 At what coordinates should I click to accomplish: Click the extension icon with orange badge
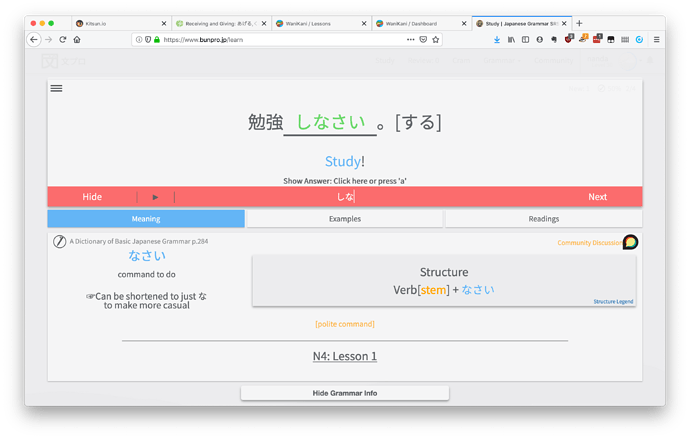[x=584, y=39]
